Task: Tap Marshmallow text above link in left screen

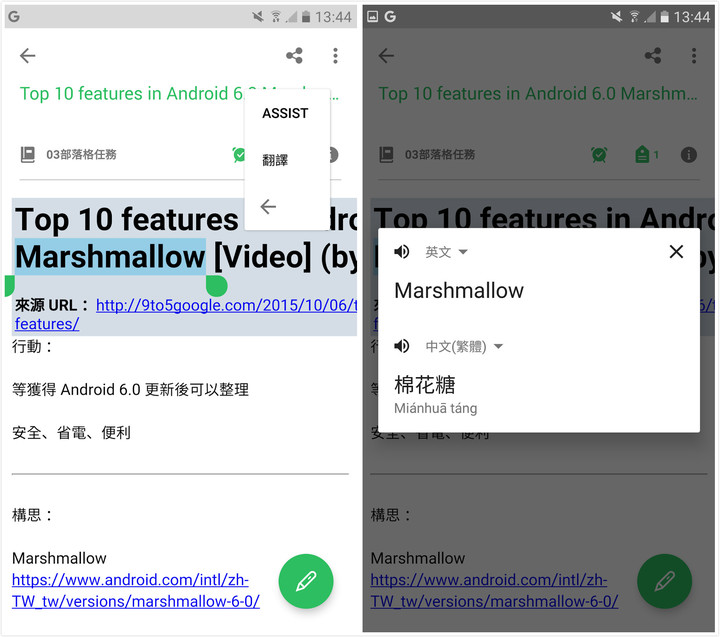Action: point(59,558)
